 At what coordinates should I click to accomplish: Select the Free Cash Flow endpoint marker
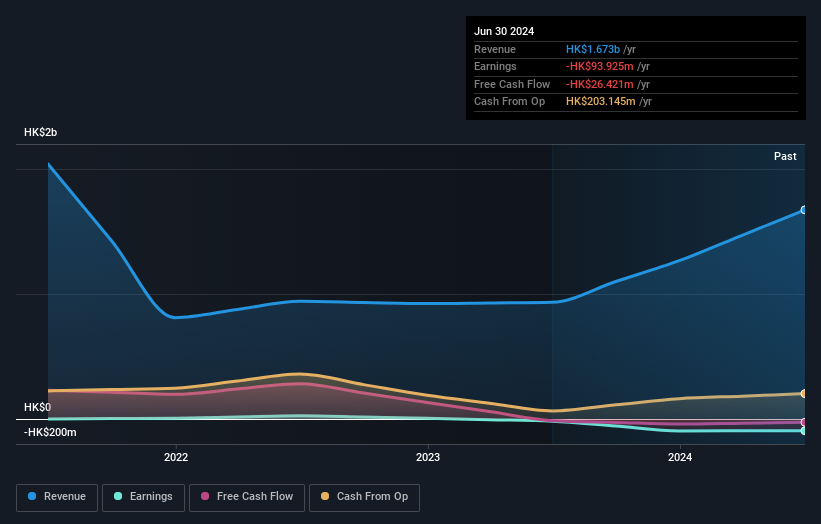pyautogui.click(x=804, y=422)
